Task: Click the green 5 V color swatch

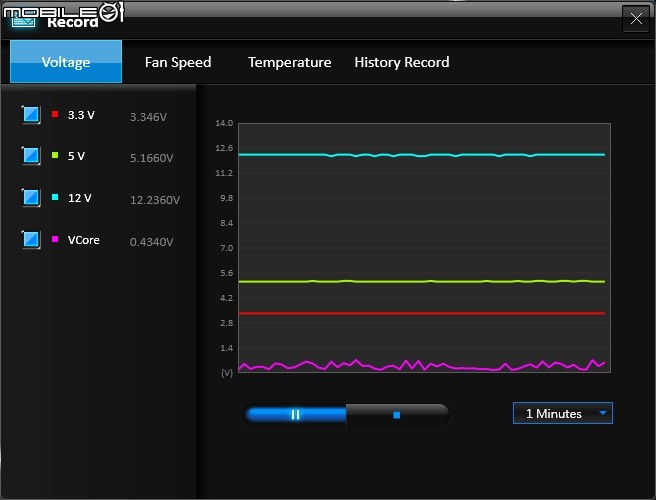Action: click(55, 155)
